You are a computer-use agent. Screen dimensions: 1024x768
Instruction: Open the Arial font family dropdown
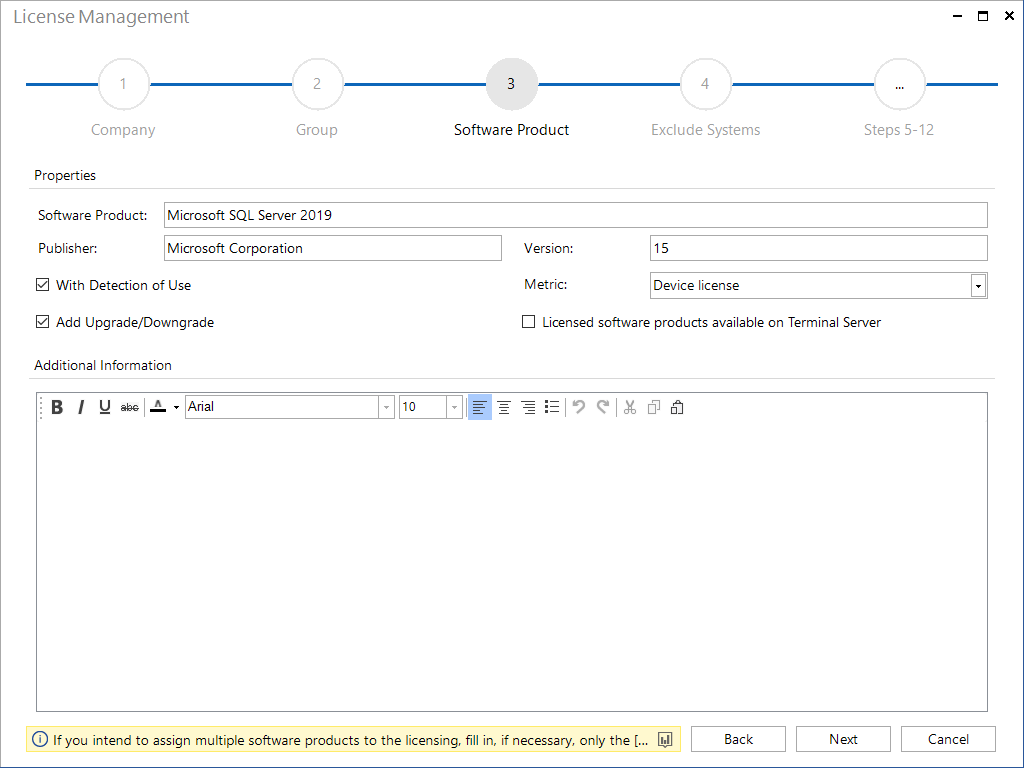386,408
